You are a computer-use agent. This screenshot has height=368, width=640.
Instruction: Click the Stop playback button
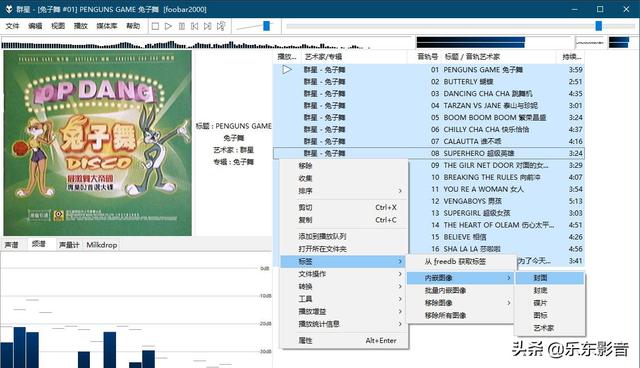pos(155,26)
